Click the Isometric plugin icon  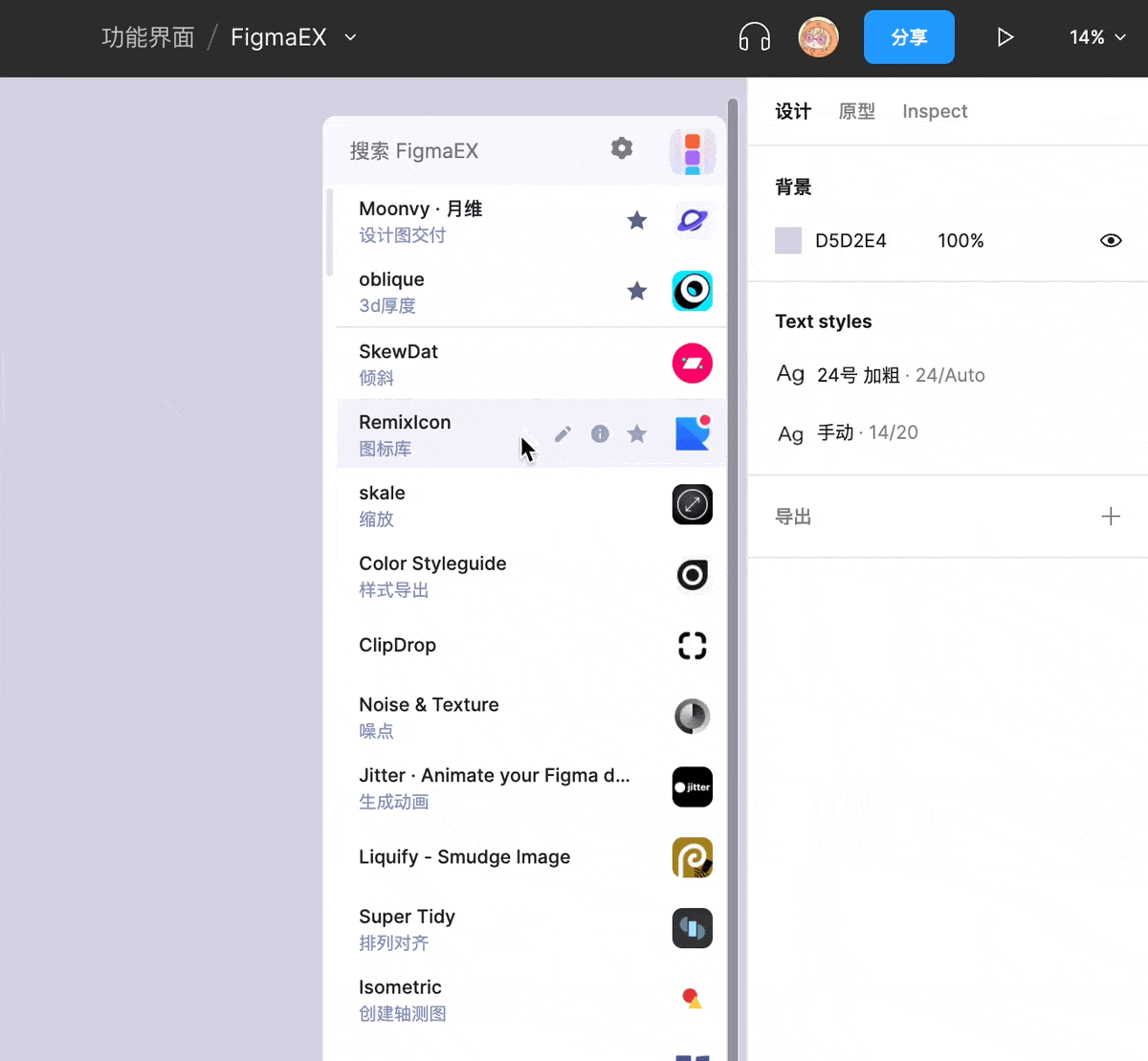[x=693, y=999]
